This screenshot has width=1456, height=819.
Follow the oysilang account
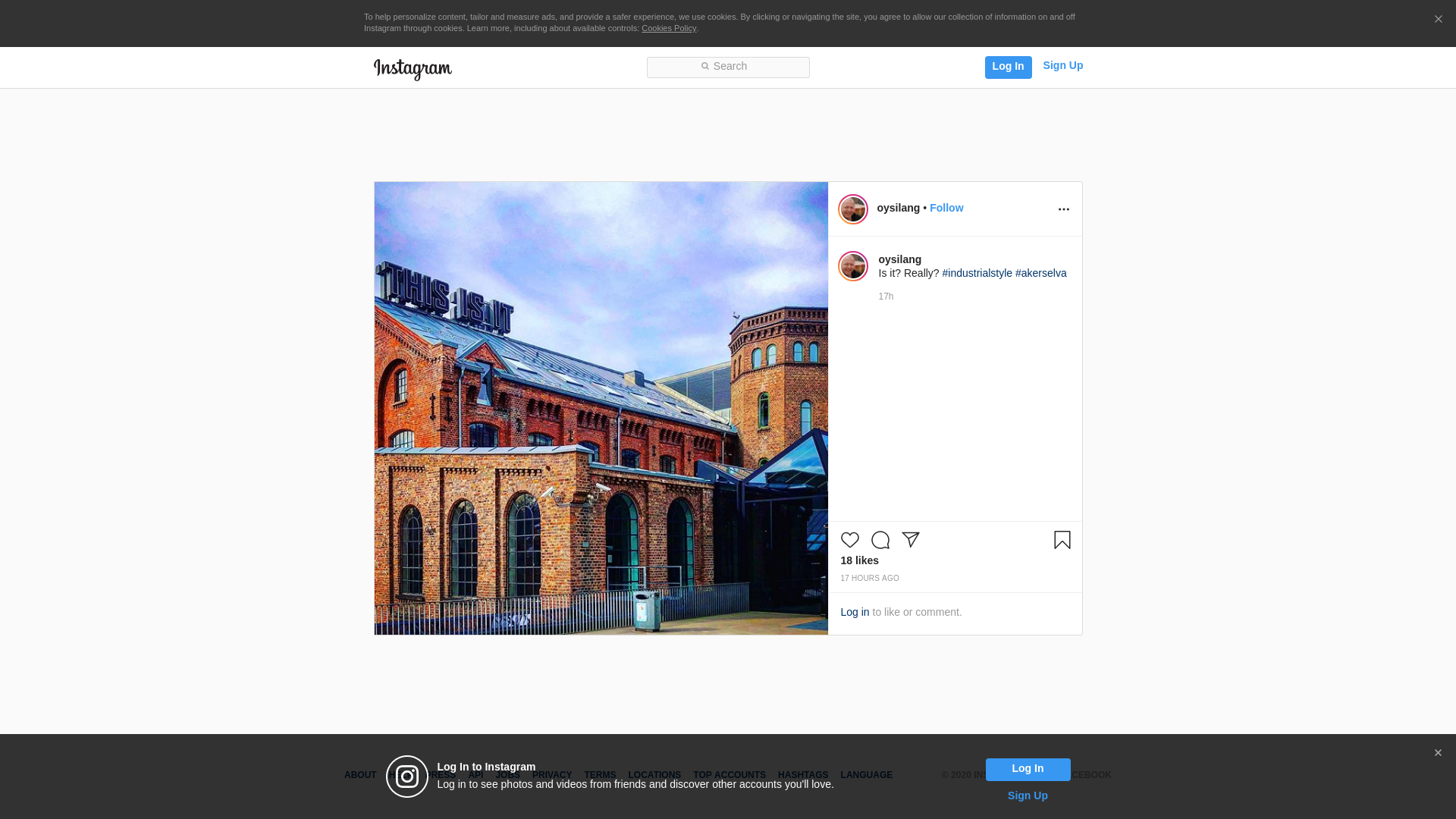946,208
